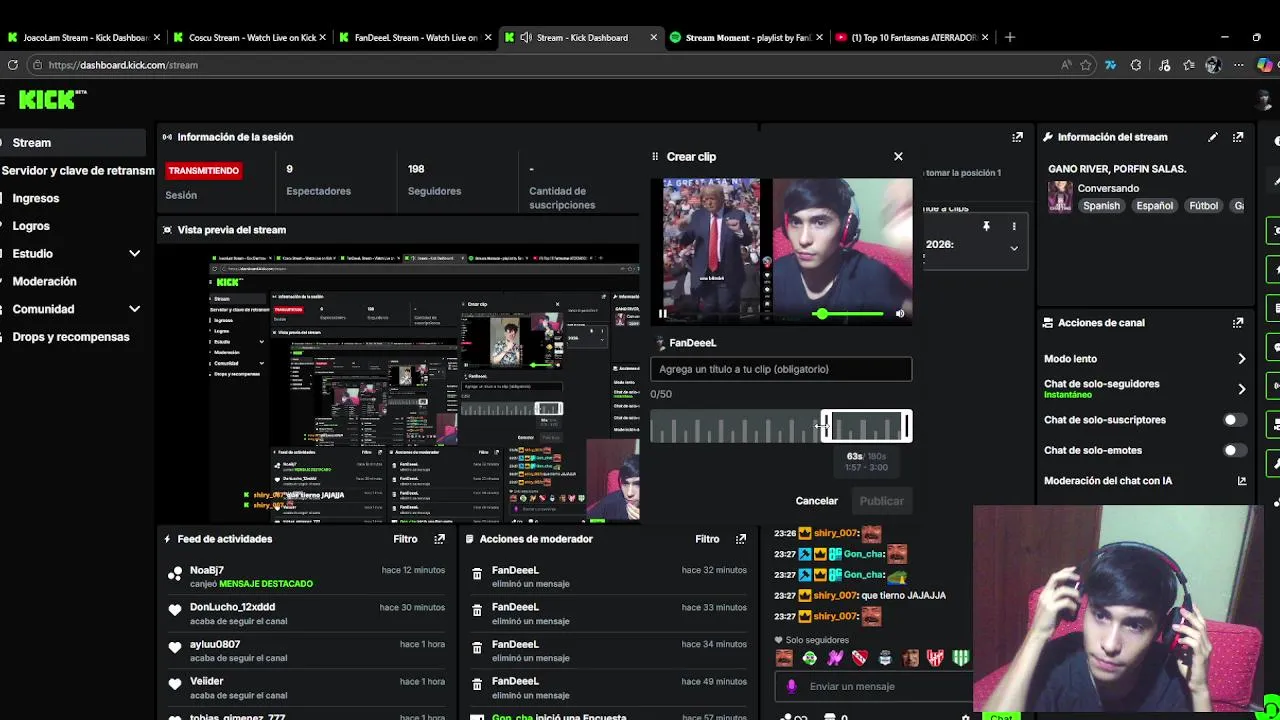Close the Crear clip dialog
The image size is (1280, 720).
point(898,156)
